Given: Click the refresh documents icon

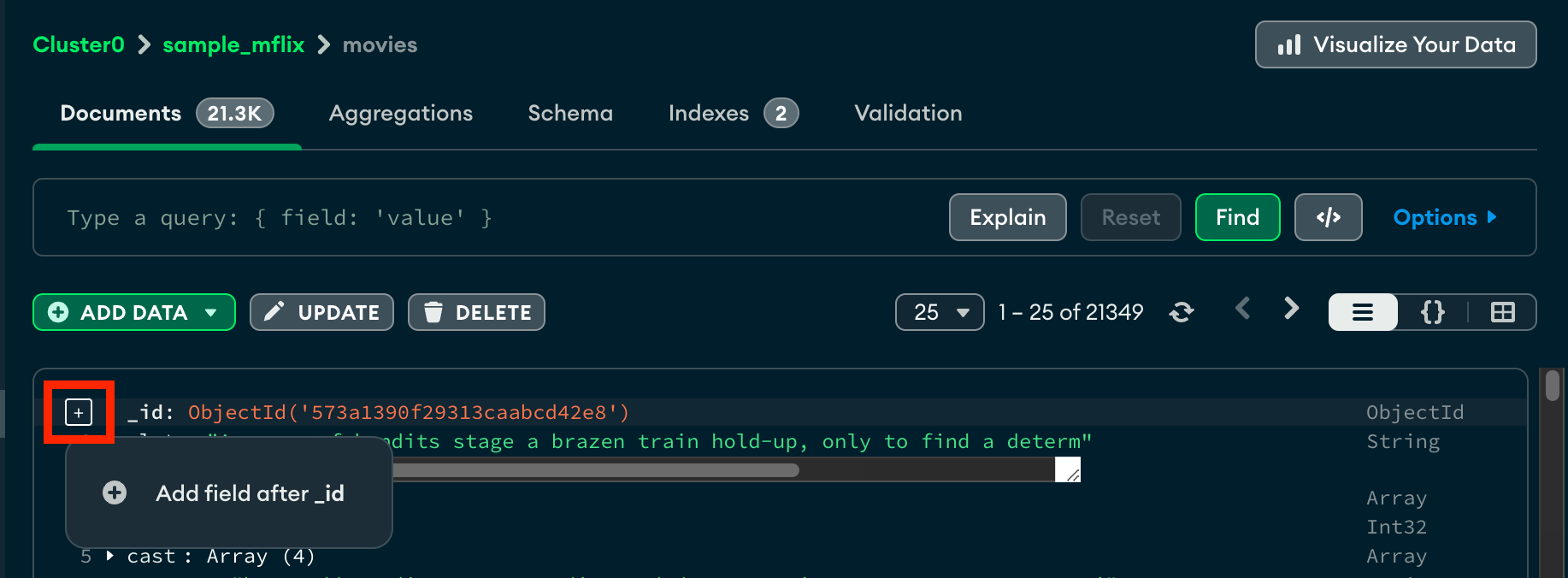Looking at the screenshot, I should click(x=1182, y=312).
